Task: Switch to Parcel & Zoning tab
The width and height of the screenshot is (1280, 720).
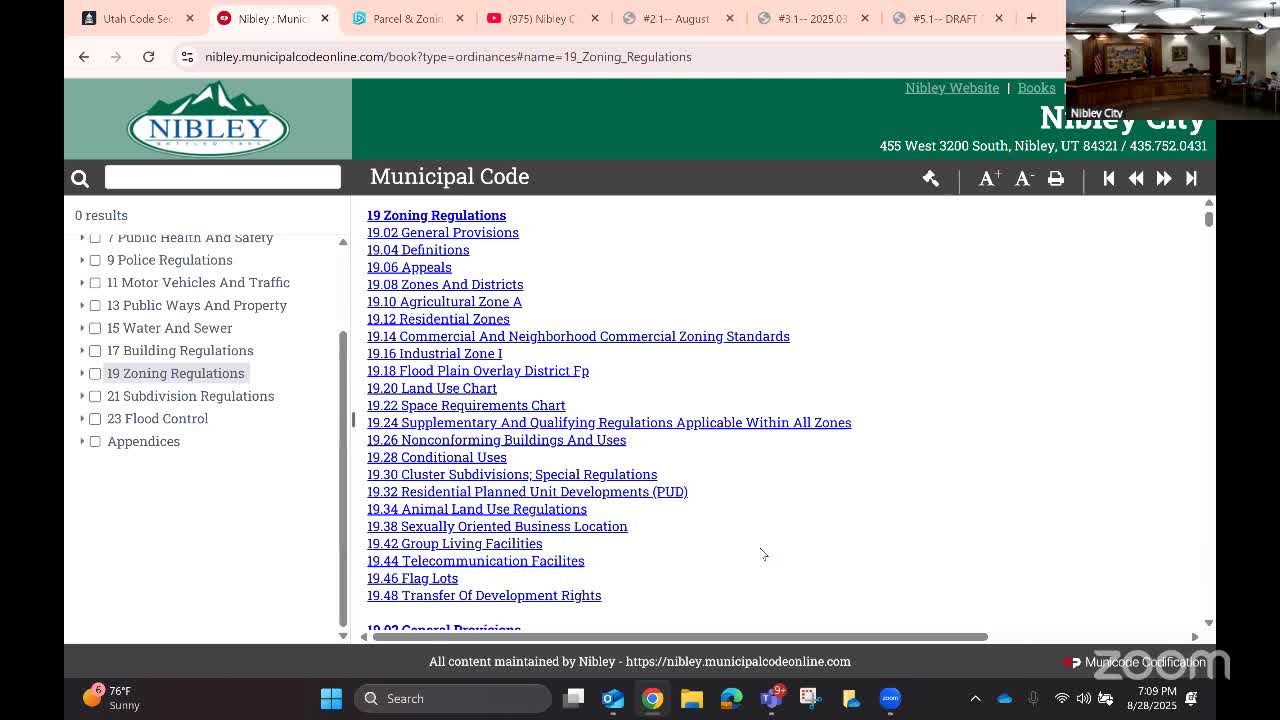Action: click(x=407, y=18)
